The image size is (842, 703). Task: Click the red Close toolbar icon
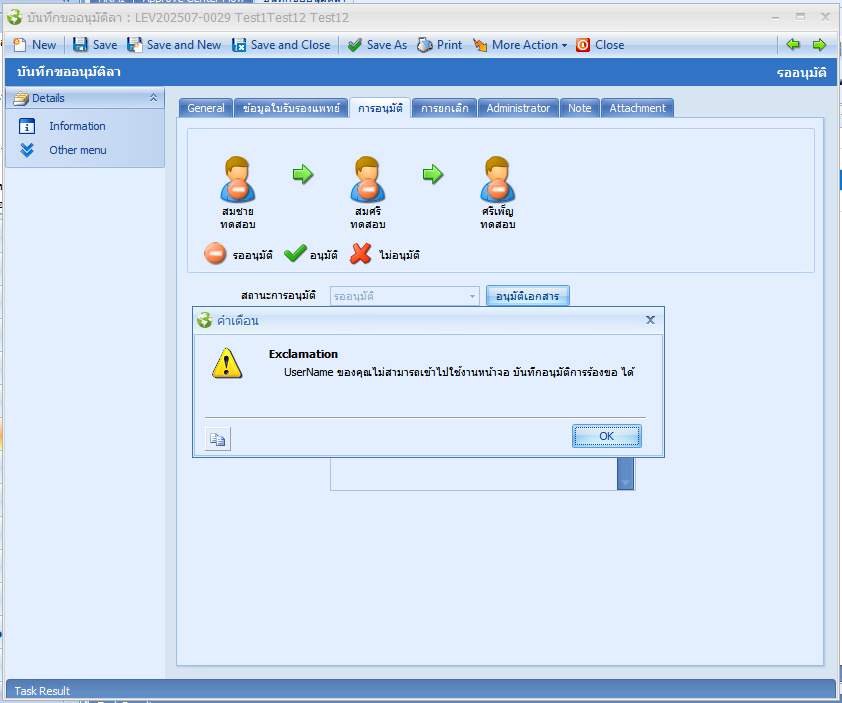click(583, 45)
